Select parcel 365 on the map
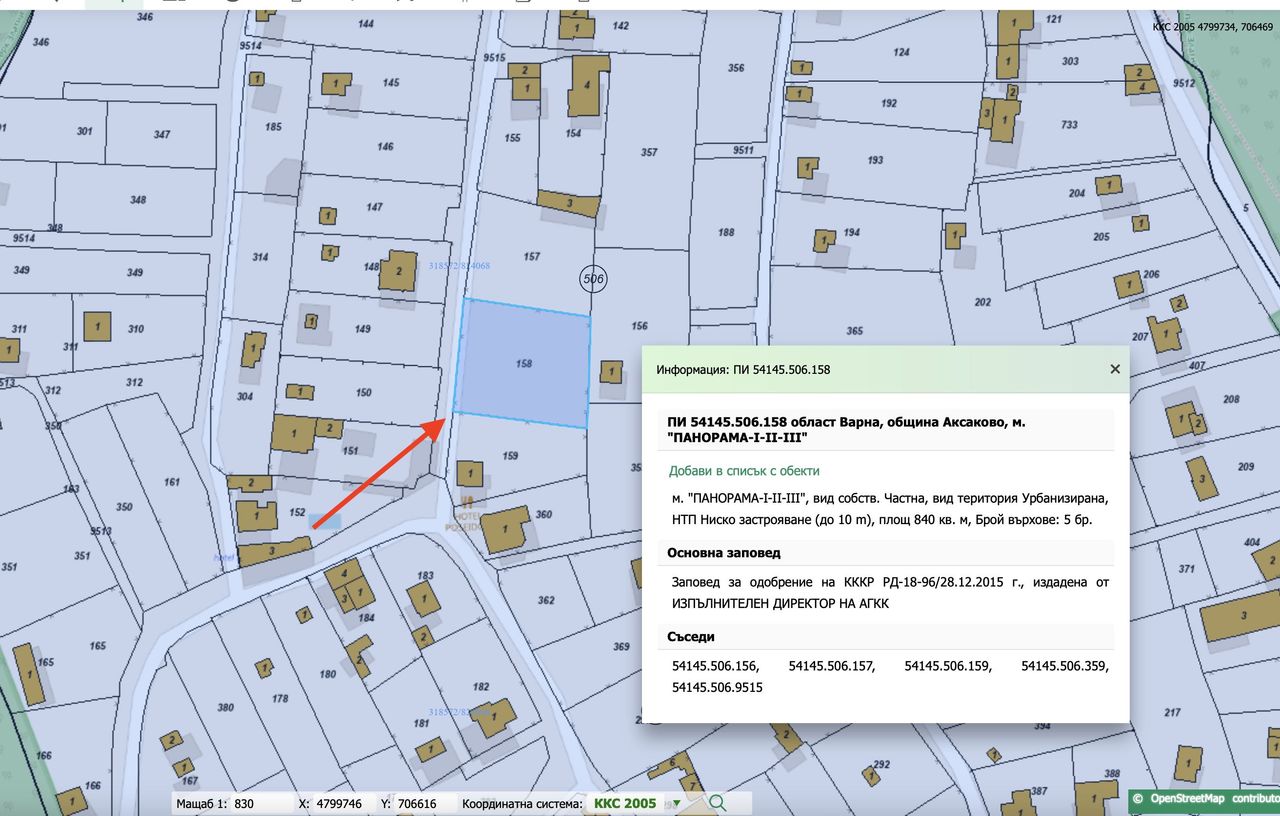This screenshot has height=816, width=1280. click(854, 330)
